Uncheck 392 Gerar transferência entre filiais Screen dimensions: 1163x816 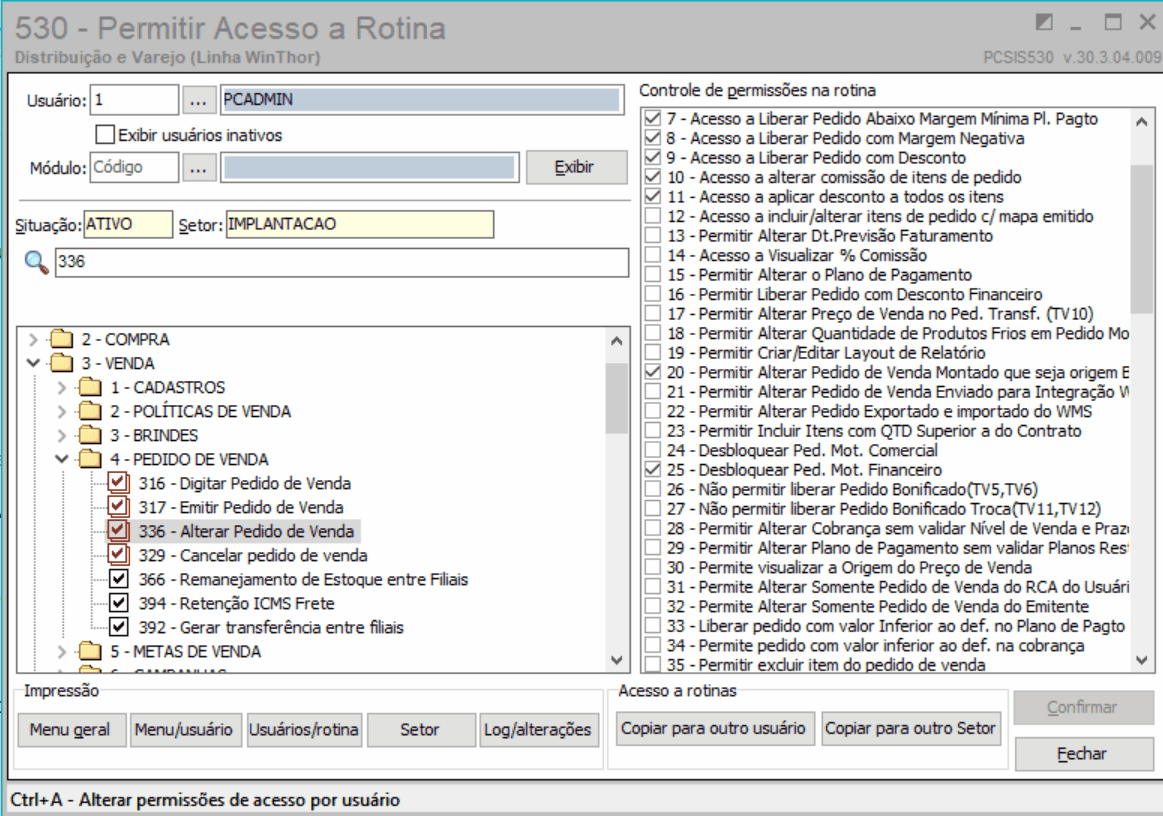(119, 627)
